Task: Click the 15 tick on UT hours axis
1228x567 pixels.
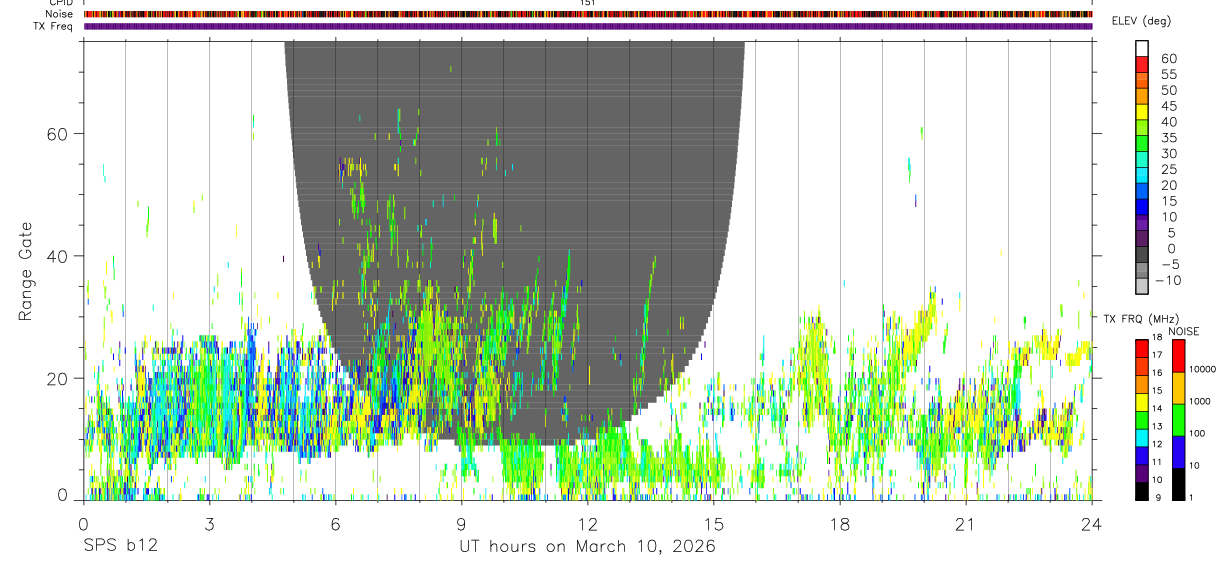Action: pyautogui.click(x=714, y=524)
